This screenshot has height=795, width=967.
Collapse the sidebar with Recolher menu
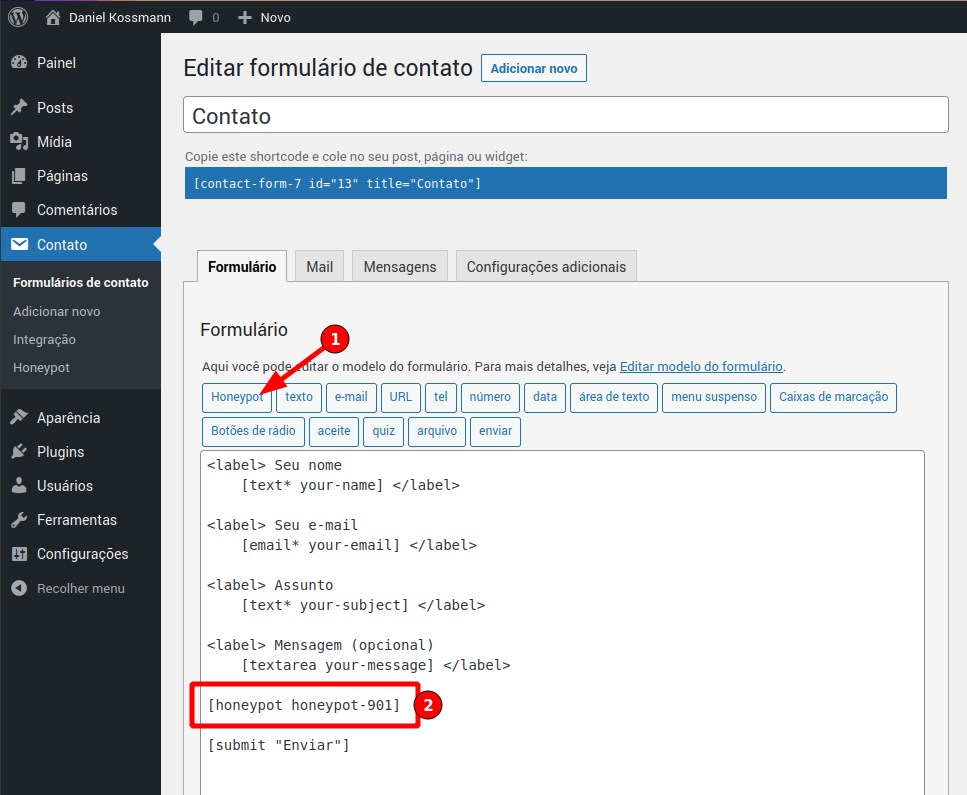pos(68,589)
